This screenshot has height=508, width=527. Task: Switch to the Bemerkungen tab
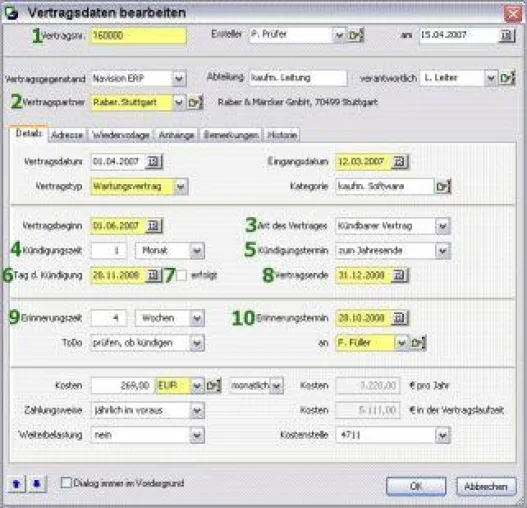pos(231,135)
